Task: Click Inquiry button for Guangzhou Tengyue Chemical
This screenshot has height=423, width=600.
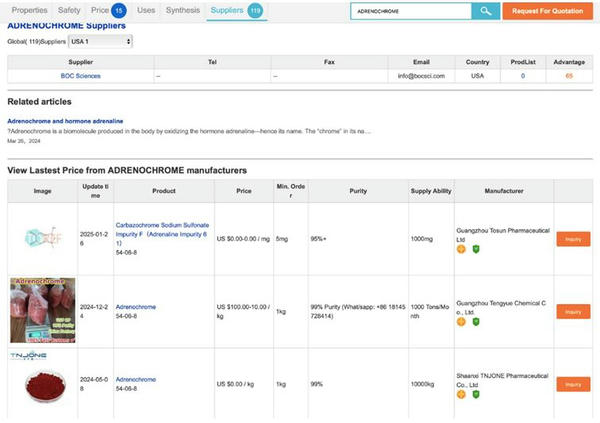Action: coord(573,312)
